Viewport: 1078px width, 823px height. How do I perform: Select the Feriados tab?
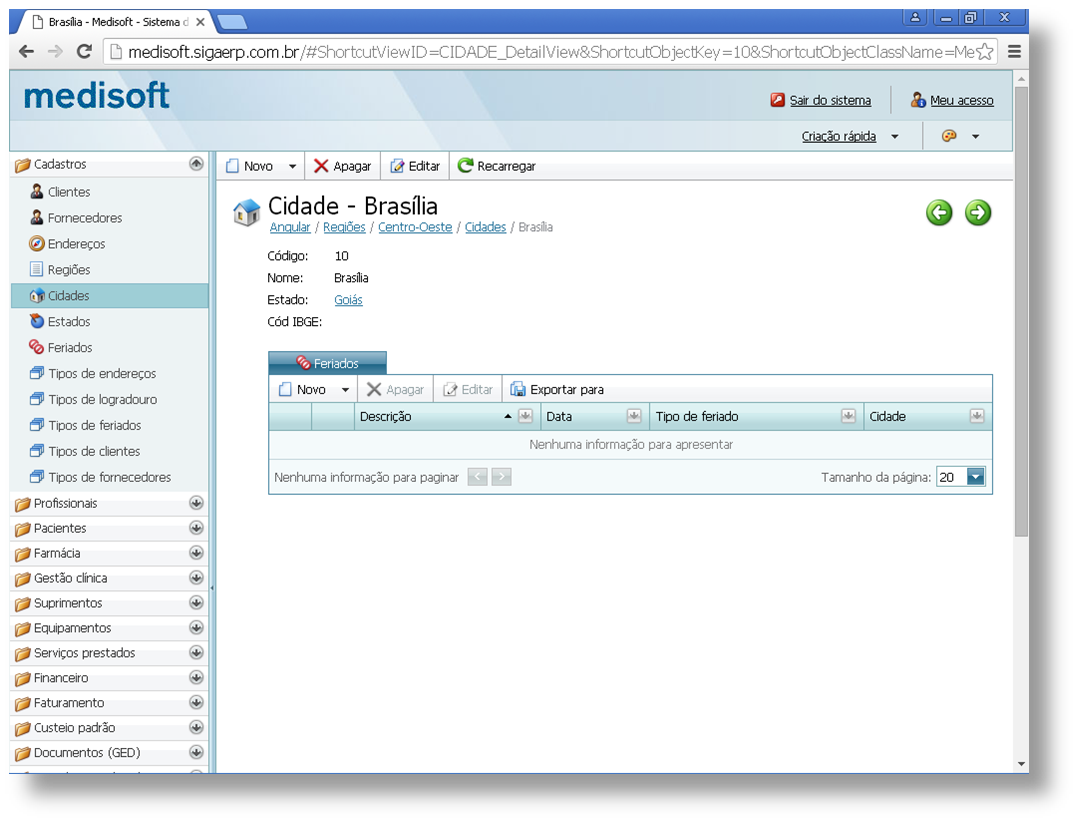(x=327, y=363)
